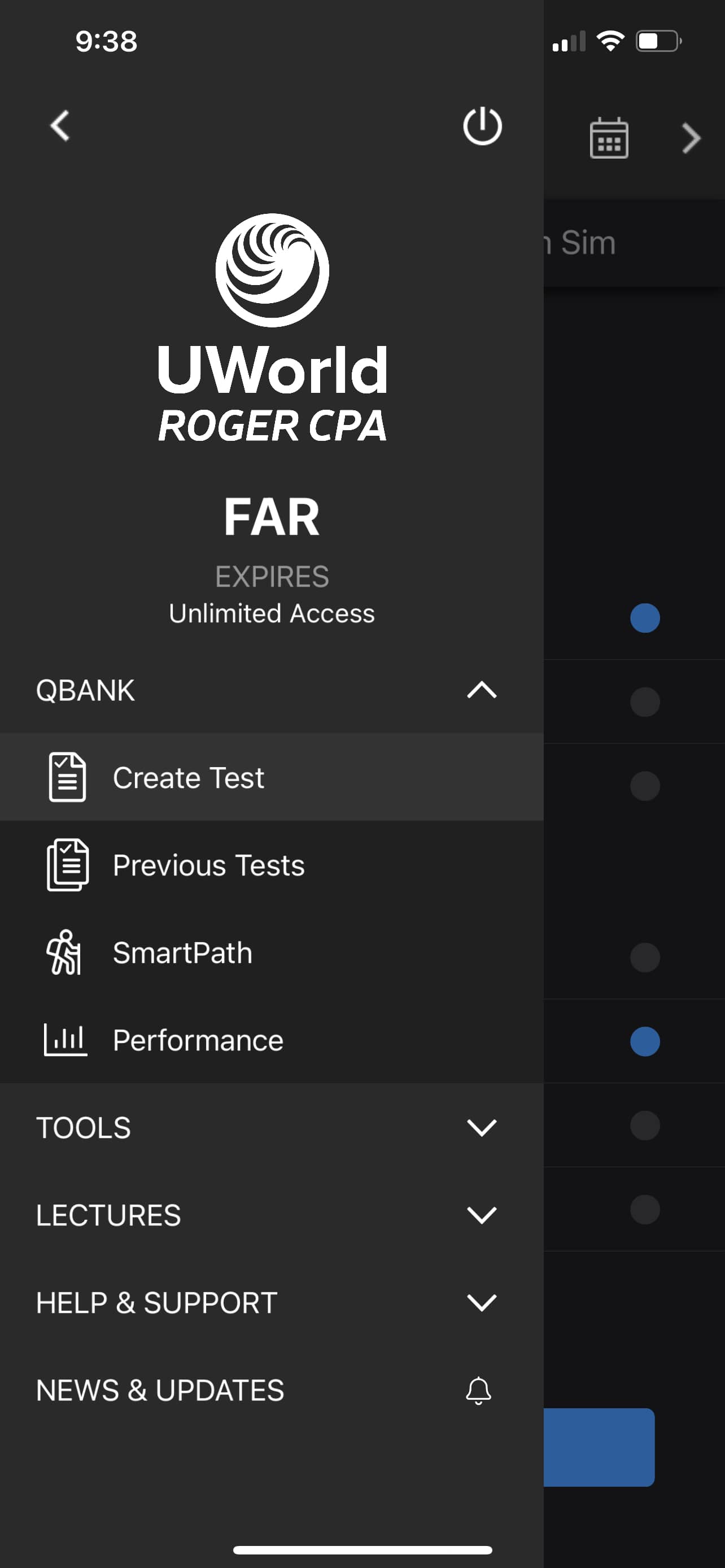The height and width of the screenshot is (1568, 725).
Task: Tap the Create Test document icon
Action: coord(67,777)
